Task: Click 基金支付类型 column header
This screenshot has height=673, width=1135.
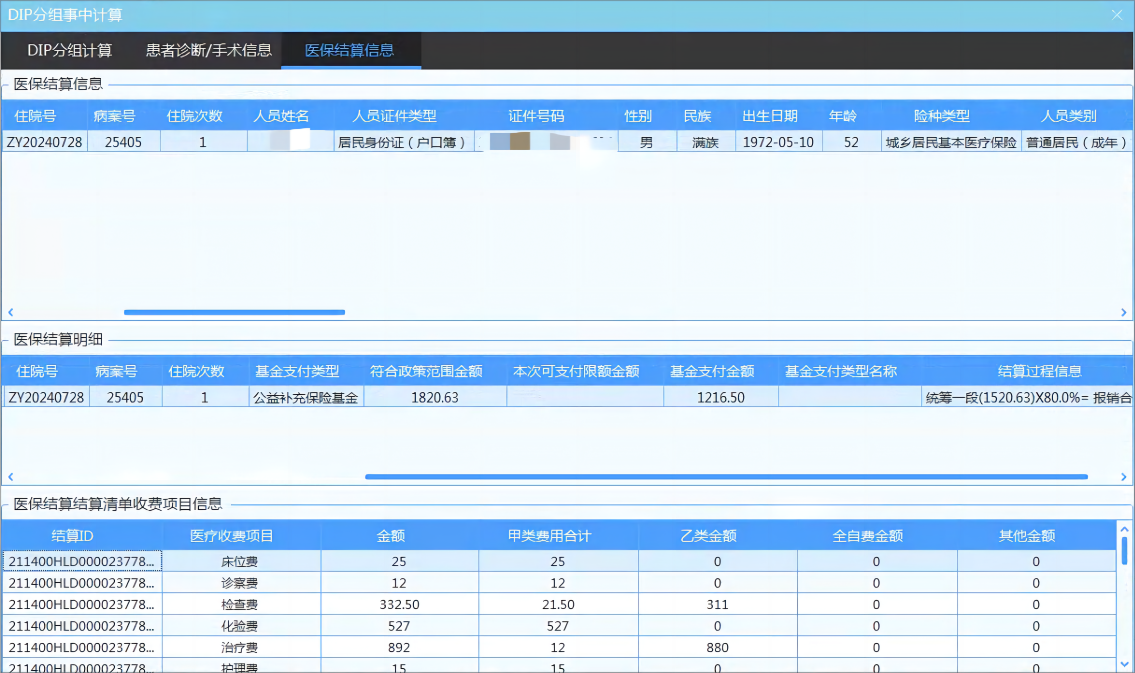Action: [x=297, y=371]
